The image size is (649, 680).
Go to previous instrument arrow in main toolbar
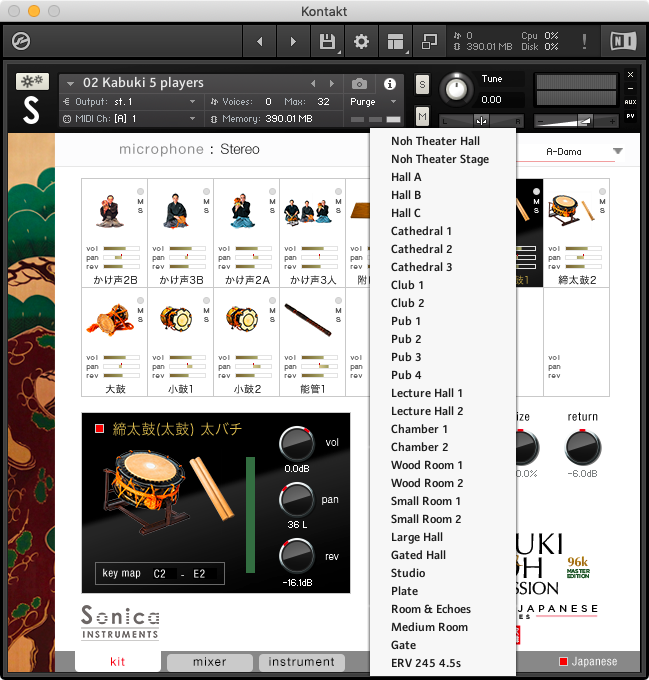tap(260, 42)
